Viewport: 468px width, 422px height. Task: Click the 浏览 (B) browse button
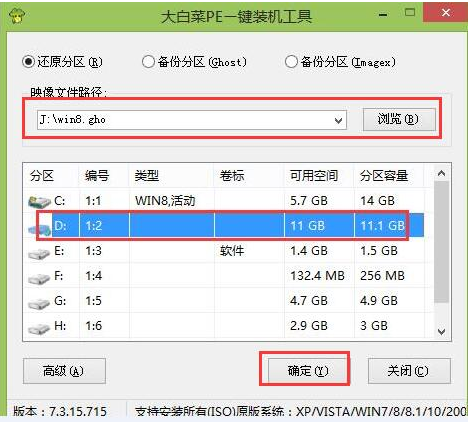[399, 119]
